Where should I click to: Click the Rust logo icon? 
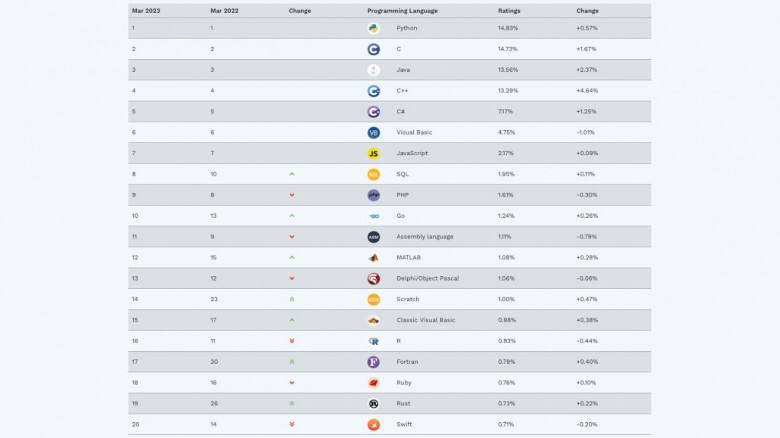[x=373, y=403]
